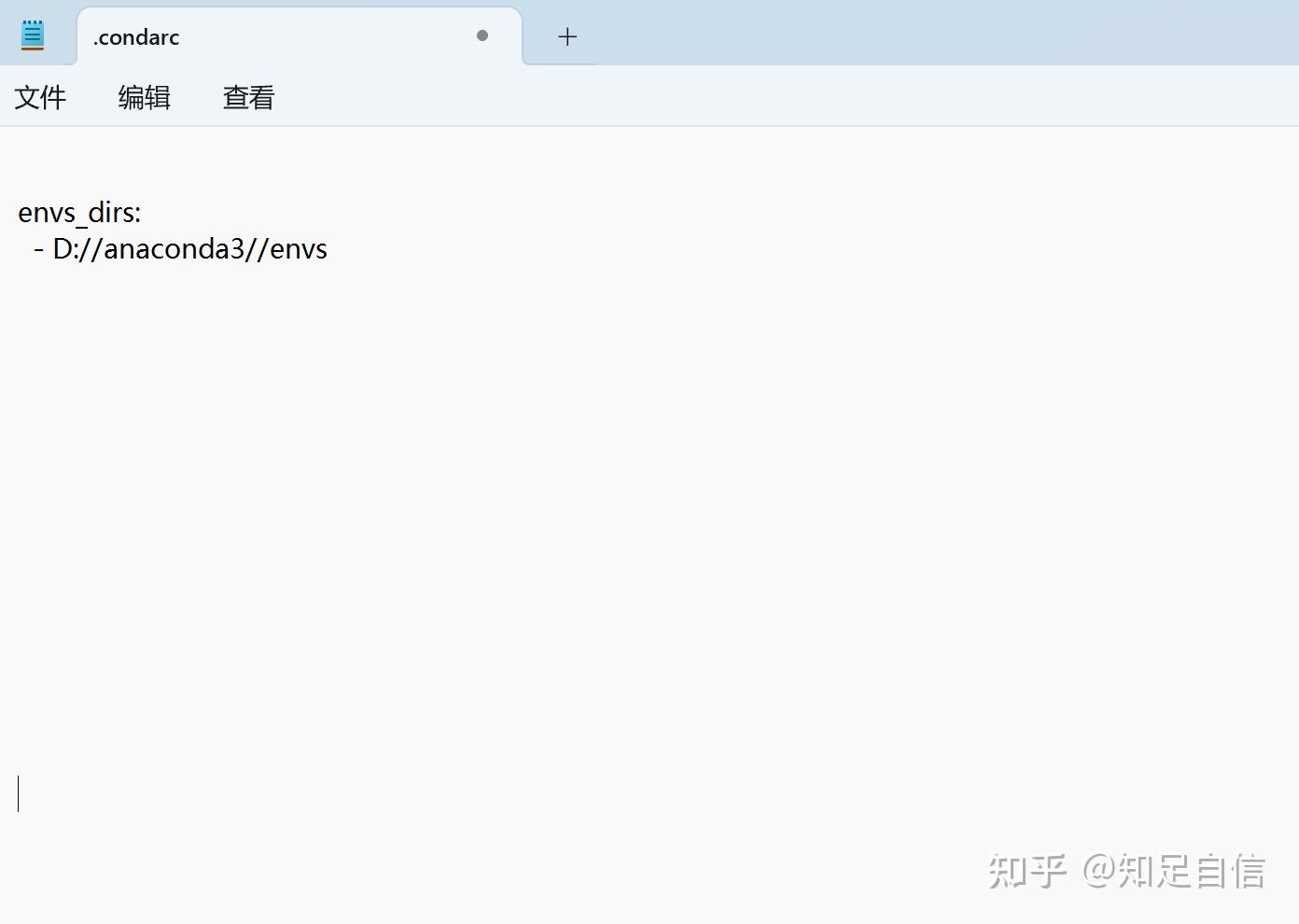Screen dimensions: 1299x924
Task: Click at the start of the second line
Action: 21,248
